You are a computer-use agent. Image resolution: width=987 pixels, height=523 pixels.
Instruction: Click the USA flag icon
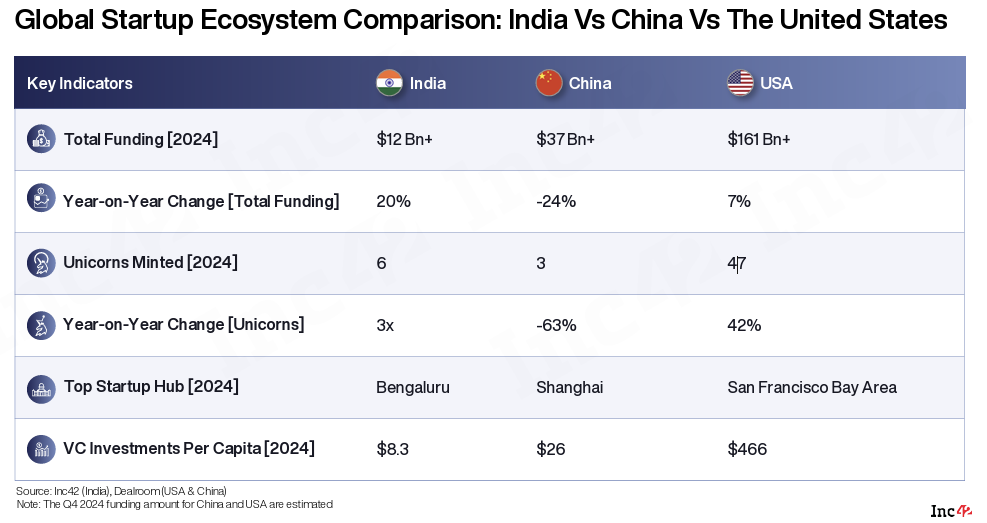coord(740,83)
